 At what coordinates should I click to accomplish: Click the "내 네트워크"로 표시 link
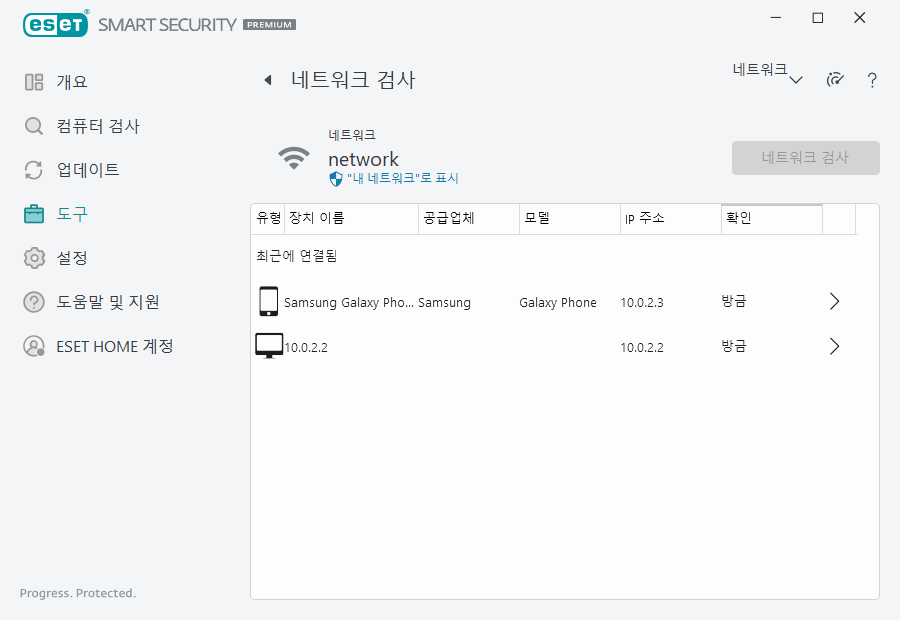tap(402, 178)
